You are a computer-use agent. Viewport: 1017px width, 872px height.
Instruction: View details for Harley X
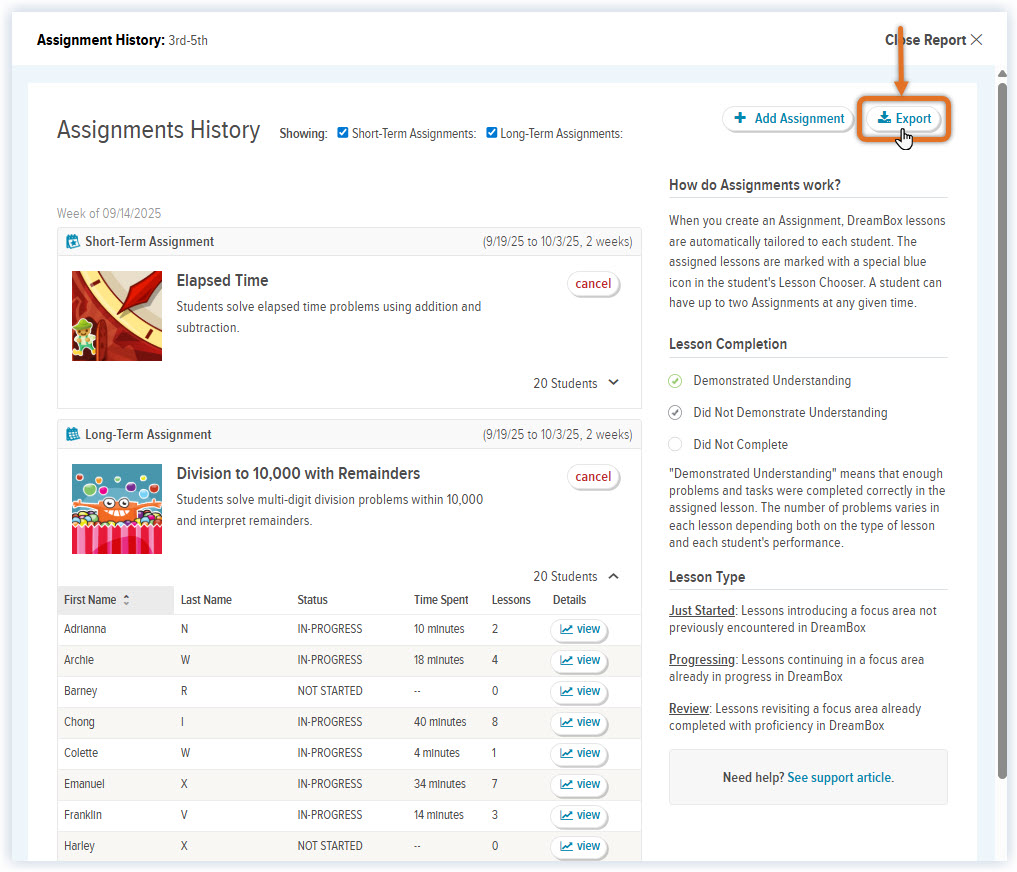tap(579, 846)
